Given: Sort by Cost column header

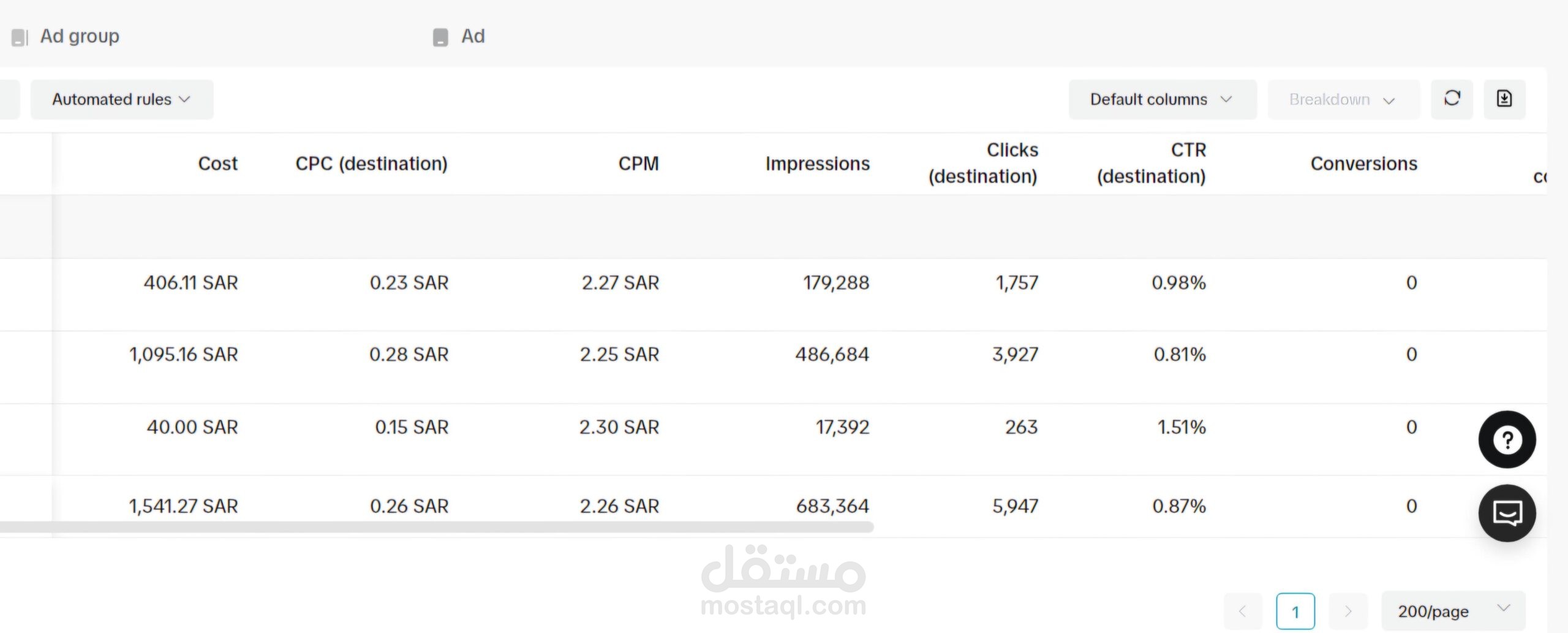Looking at the screenshot, I should 217,164.
